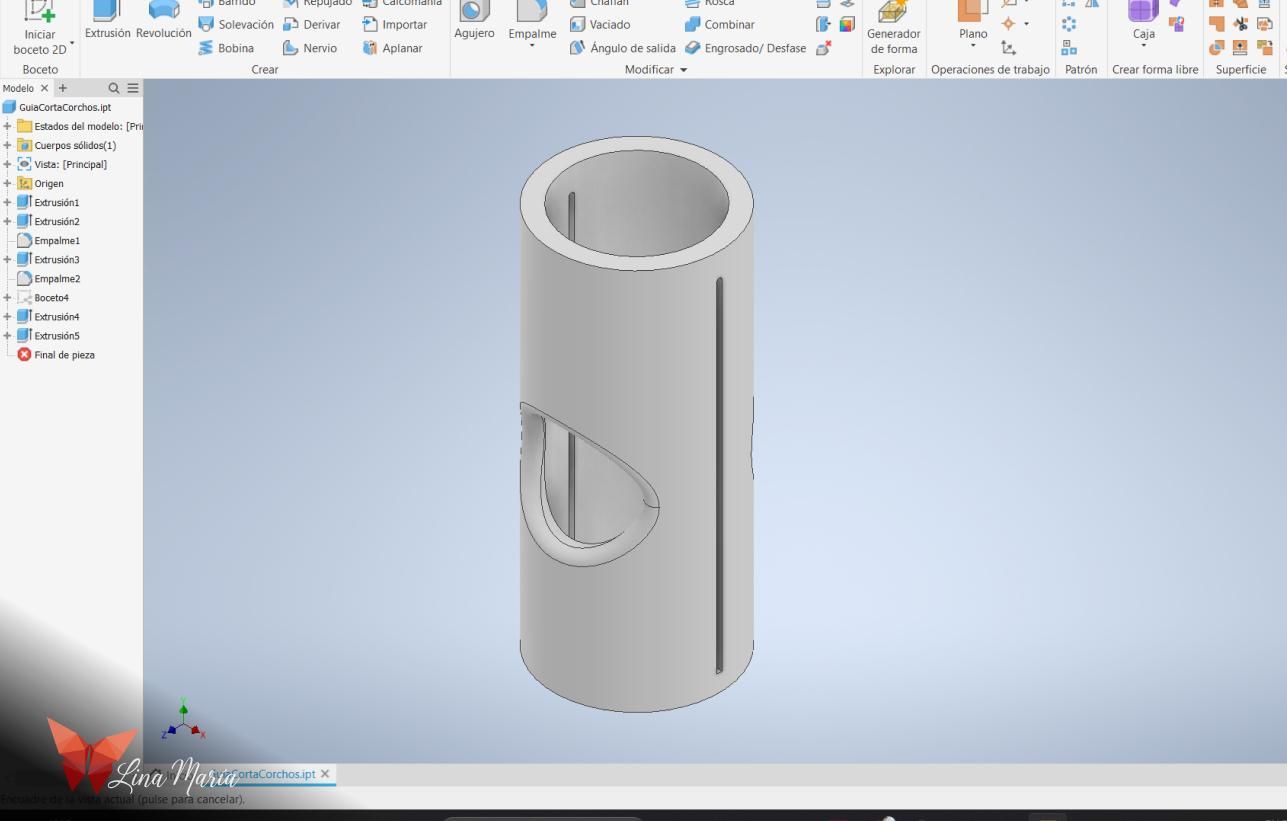The image size is (1287, 821).
Task: Expand the Extrusión4 feature node
Action: [8, 316]
